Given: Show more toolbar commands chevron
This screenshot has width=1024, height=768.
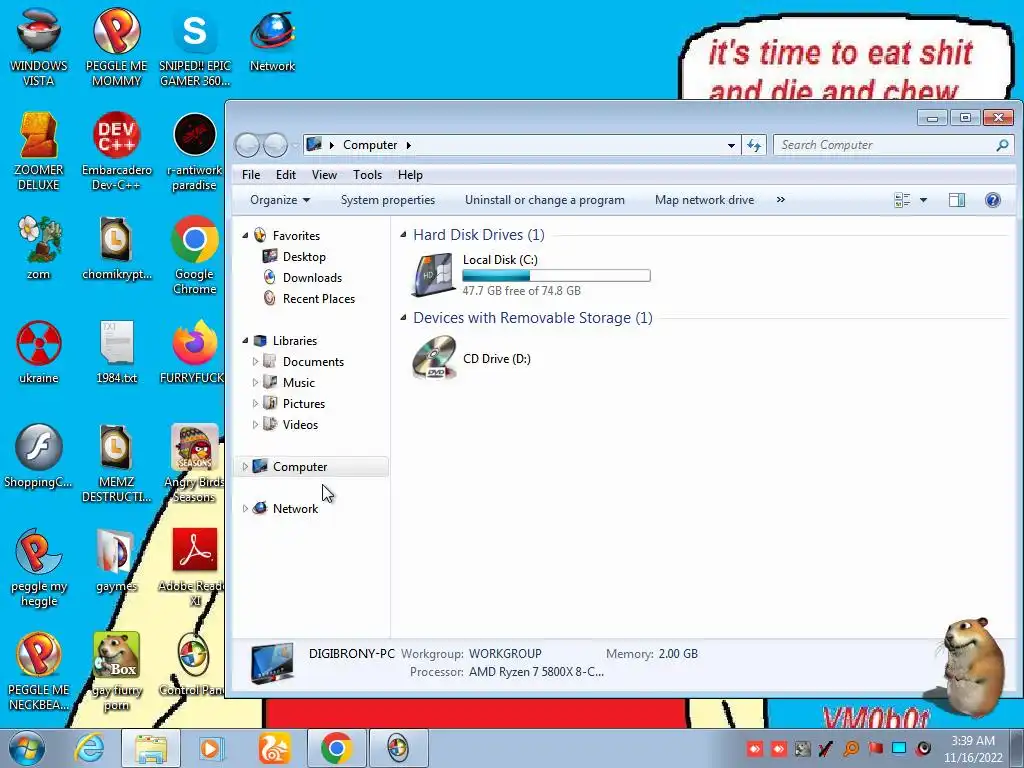Looking at the screenshot, I should [780, 200].
